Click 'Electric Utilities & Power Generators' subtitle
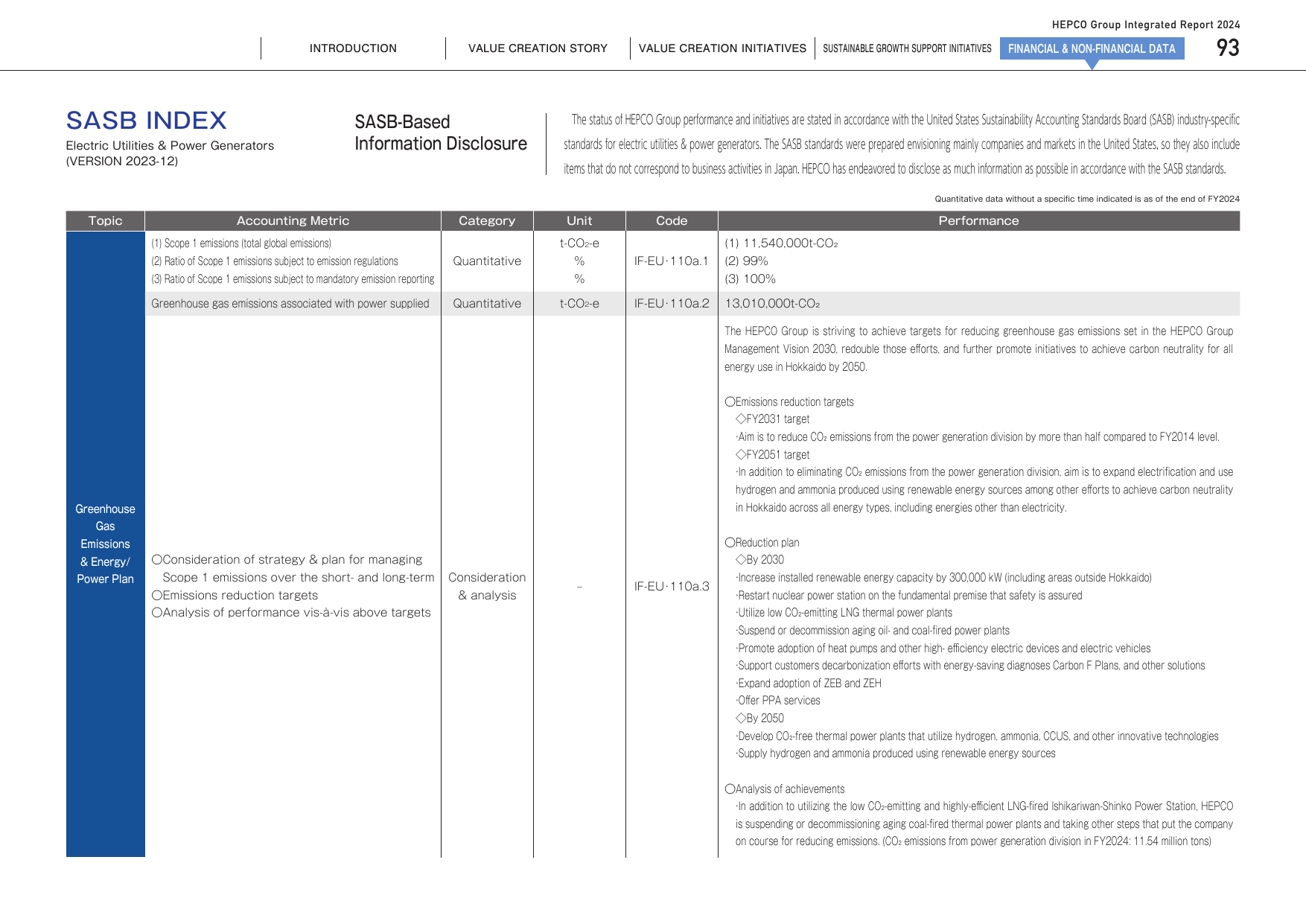Image resolution: width=1306 pixels, height=924 pixels. coord(170,145)
